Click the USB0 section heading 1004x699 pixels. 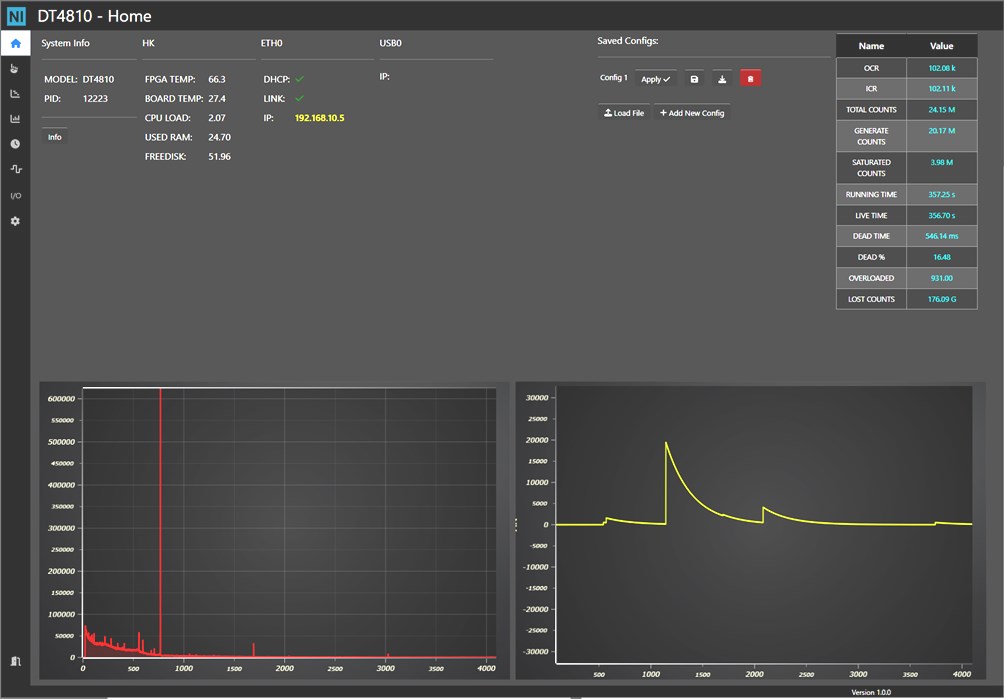(391, 43)
